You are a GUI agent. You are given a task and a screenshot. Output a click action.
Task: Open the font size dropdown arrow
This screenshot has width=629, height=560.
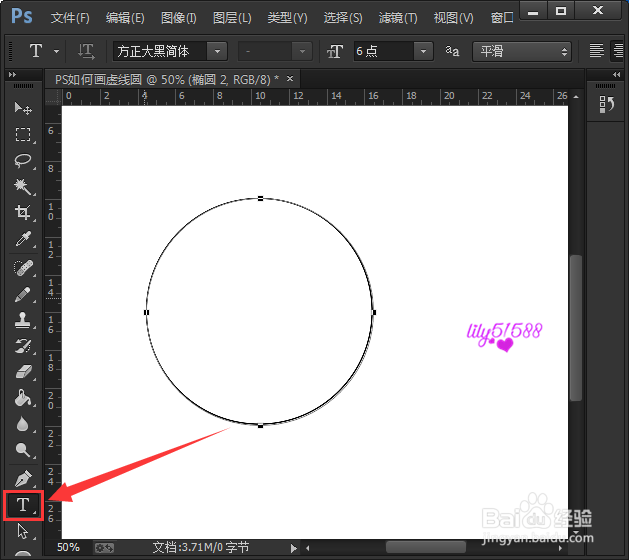tap(423, 51)
